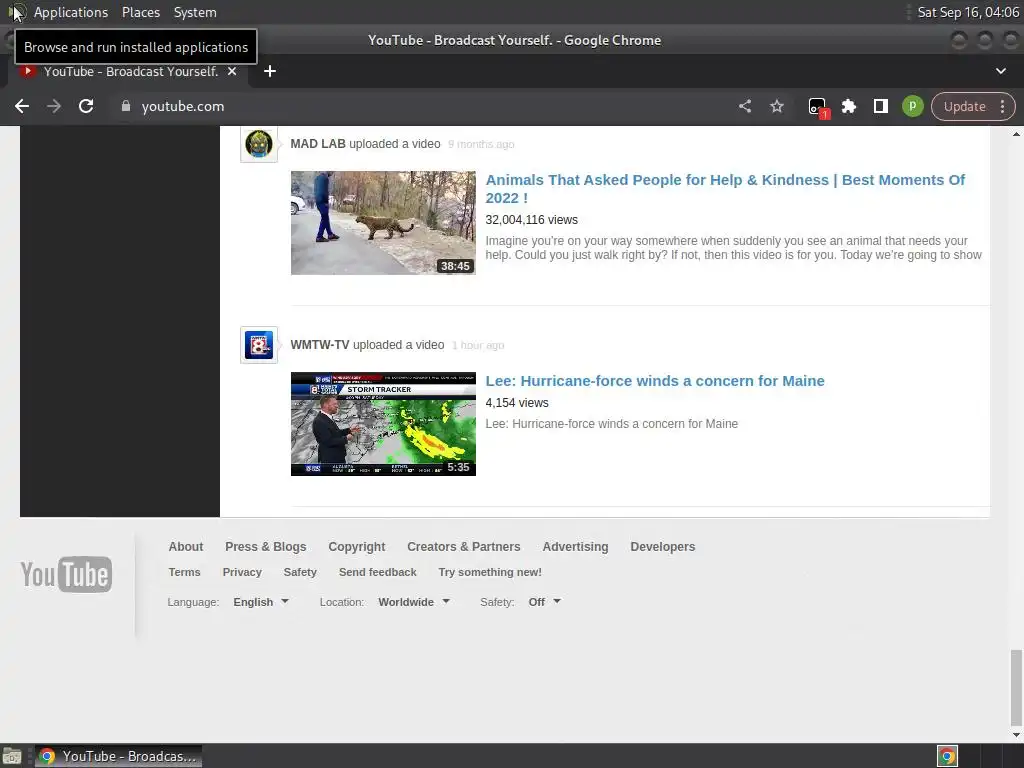
Task: Open the Animals That Asked People video title
Action: [725, 189]
